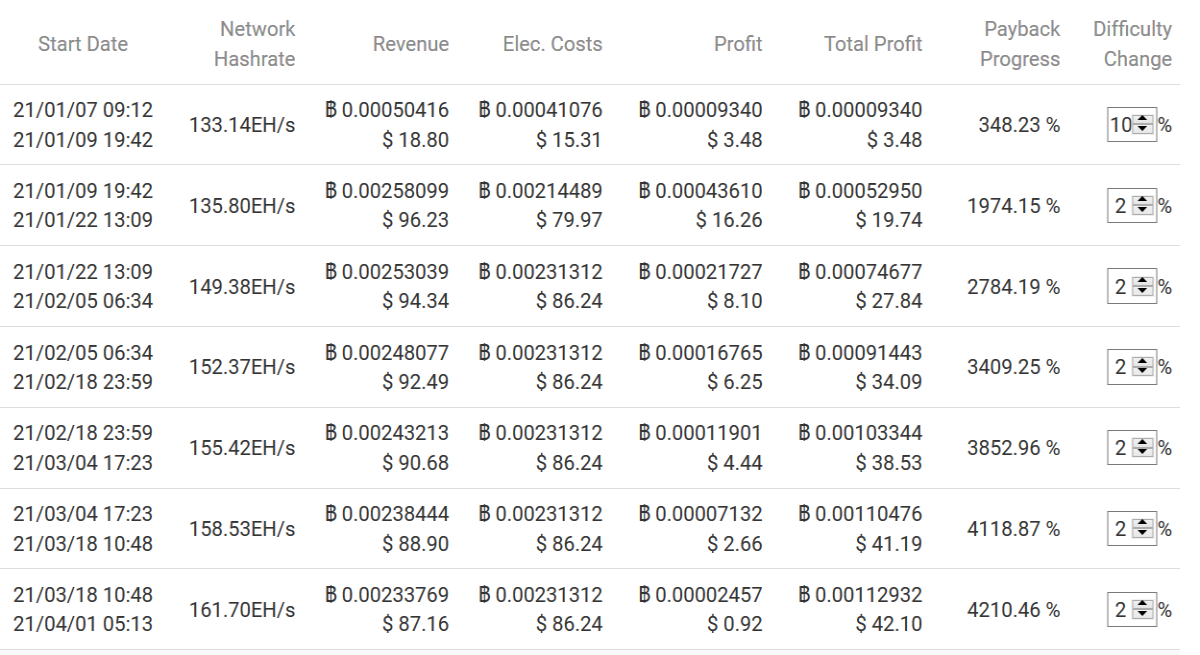The image size is (1200, 655).
Task: Click total profit ฿ 0.00112932
Action: (860, 595)
